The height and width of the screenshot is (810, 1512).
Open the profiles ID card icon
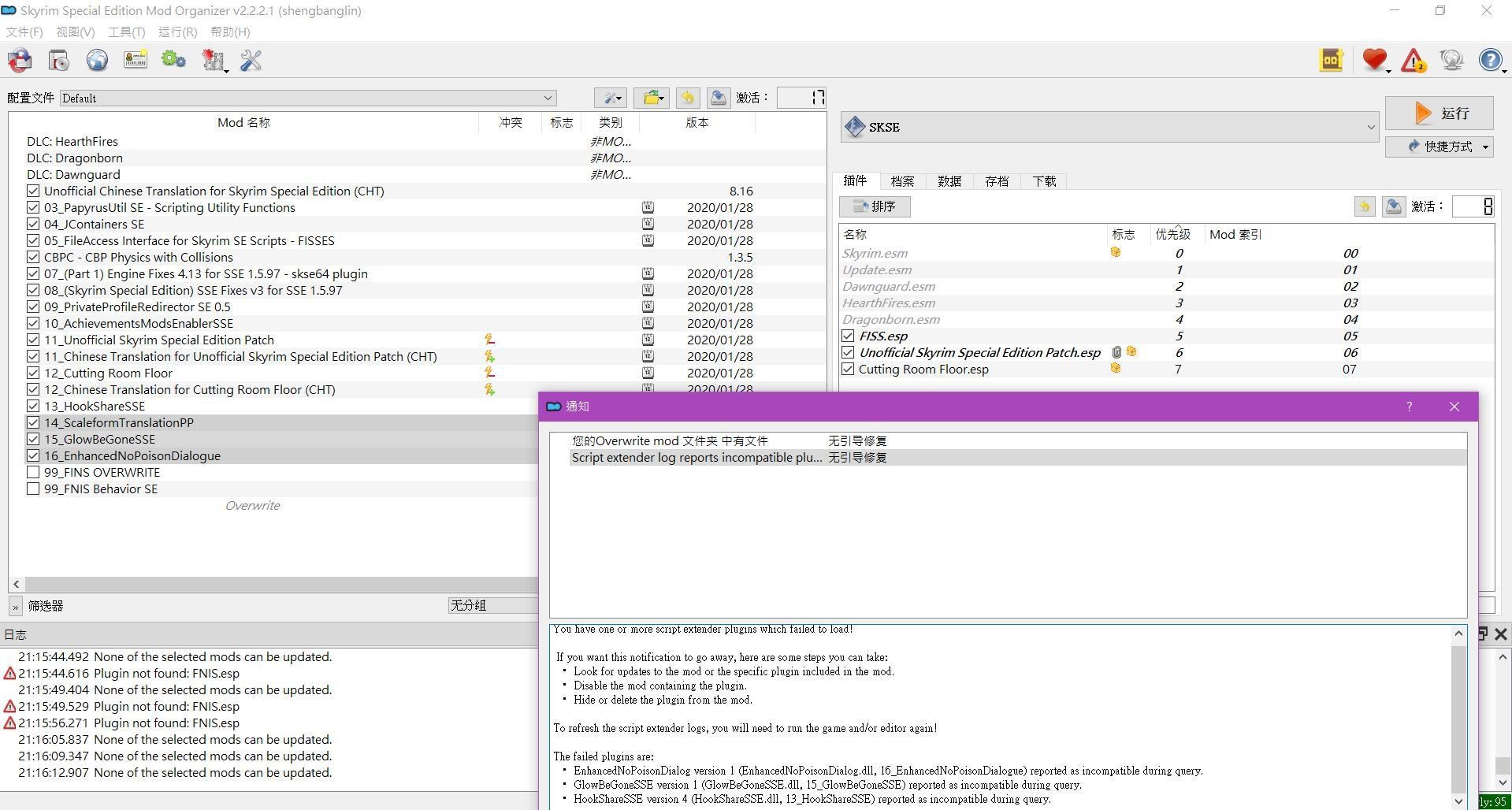[x=136, y=61]
